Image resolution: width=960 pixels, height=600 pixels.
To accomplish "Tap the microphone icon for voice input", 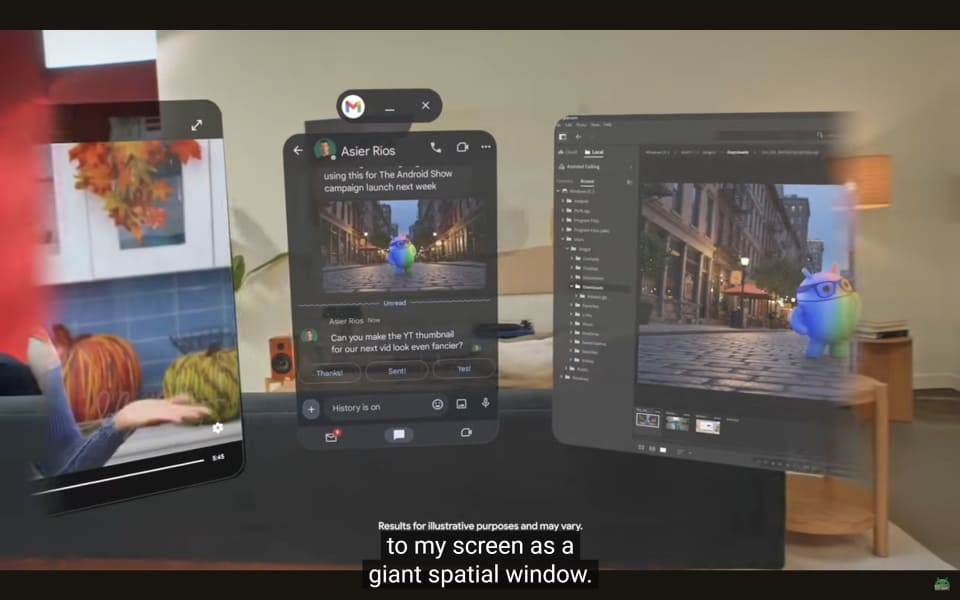I will pyautogui.click(x=486, y=403).
